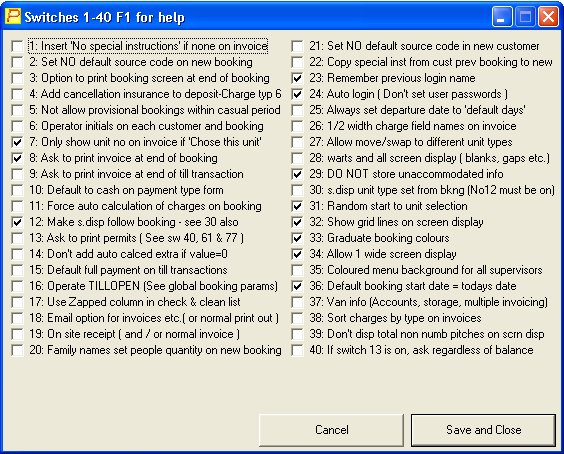The width and height of the screenshot is (564, 454).
Task: Uncheck switch 8 ask to print invoice
Action: 17,158
